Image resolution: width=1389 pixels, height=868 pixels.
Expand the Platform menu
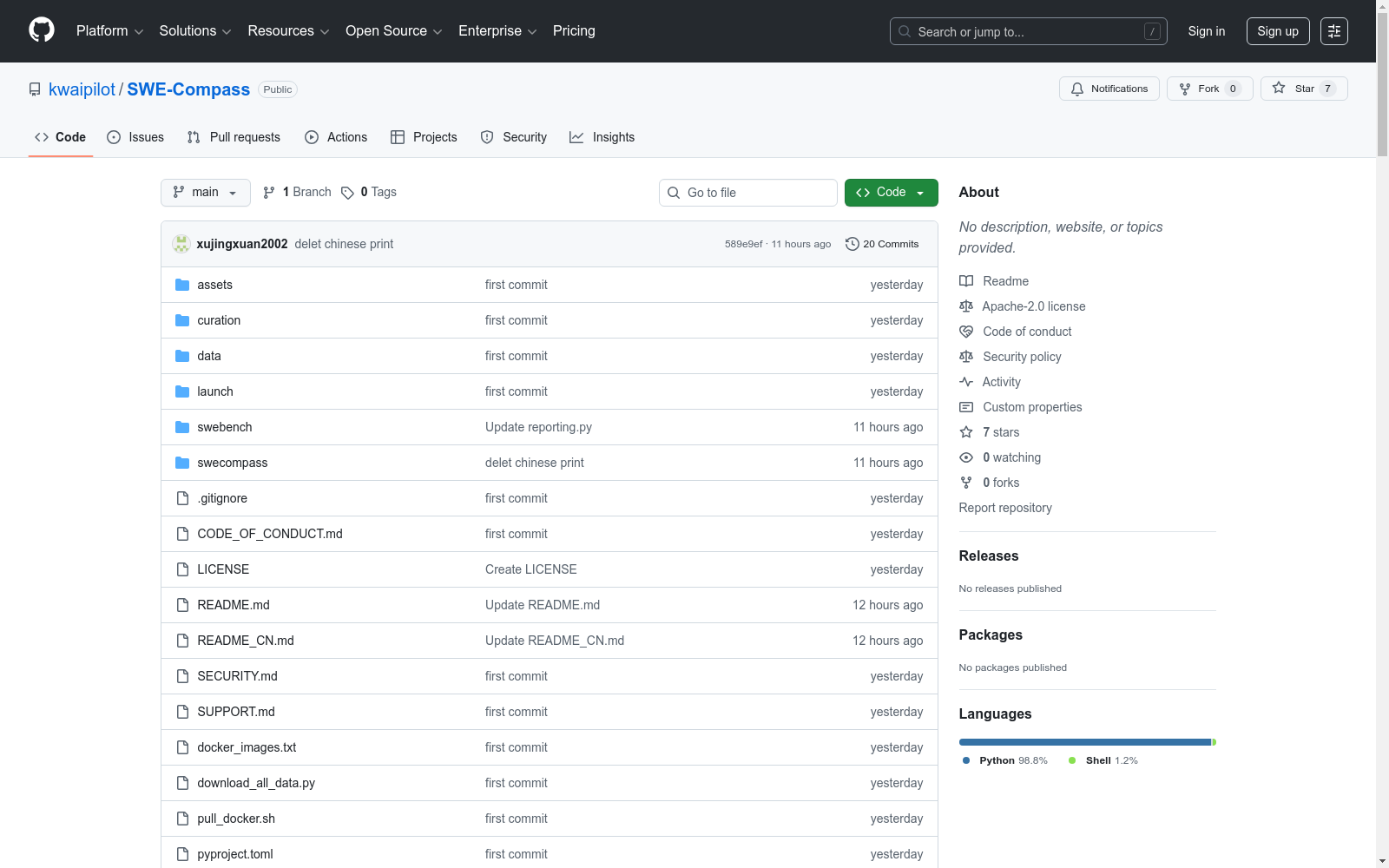pos(109,31)
